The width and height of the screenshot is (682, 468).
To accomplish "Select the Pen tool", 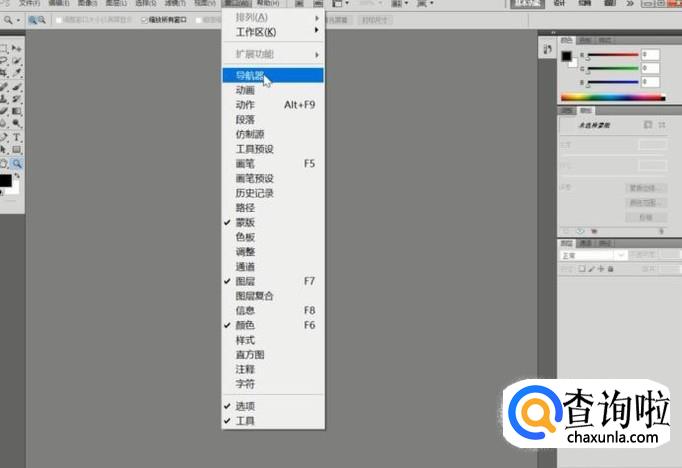I will [4, 137].
